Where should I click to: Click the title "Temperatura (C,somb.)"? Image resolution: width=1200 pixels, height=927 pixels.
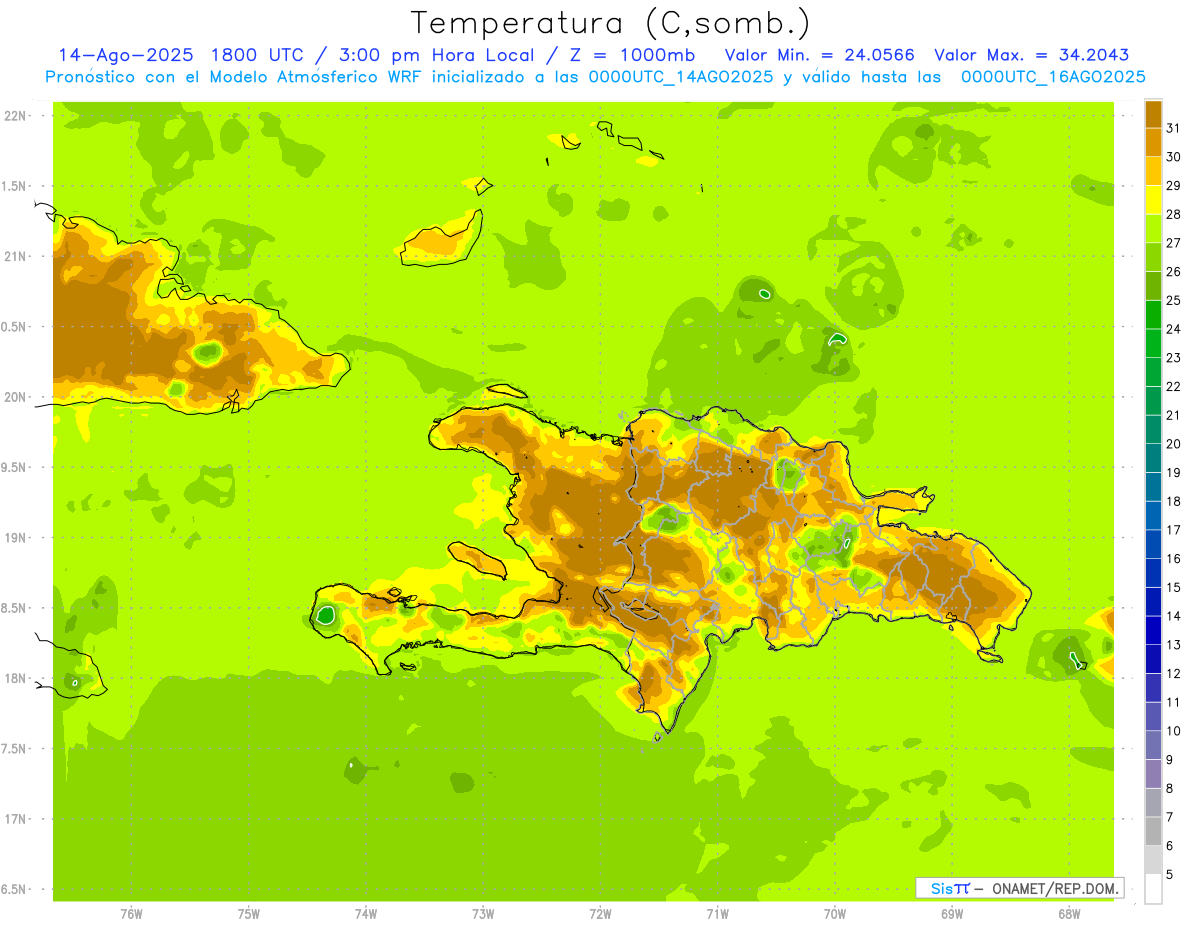(x=611, y=23)
